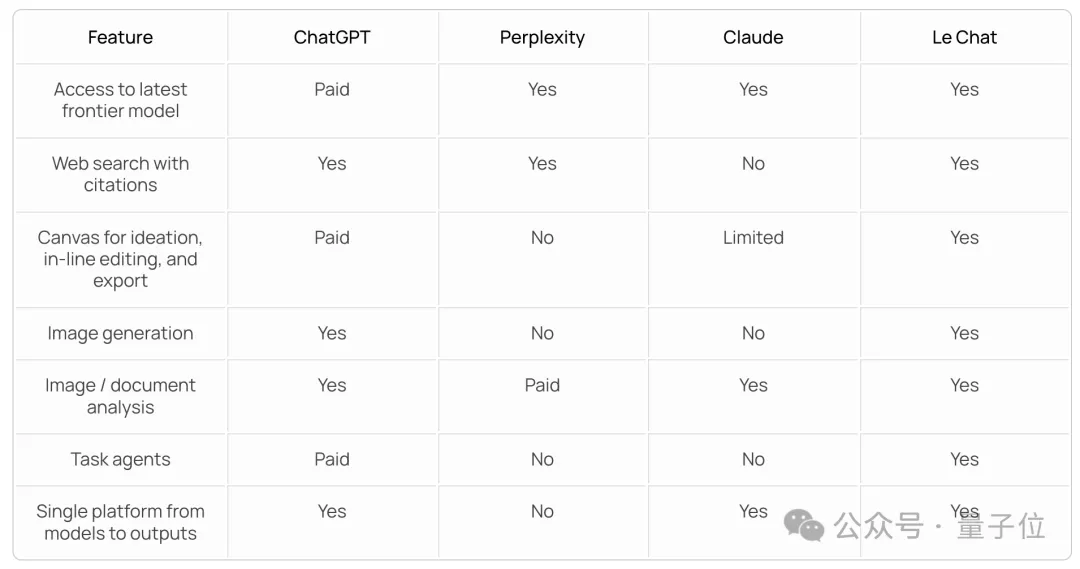Select the 'Single platform from models to outputs' label
The image size is (1080, 569).
120,522
